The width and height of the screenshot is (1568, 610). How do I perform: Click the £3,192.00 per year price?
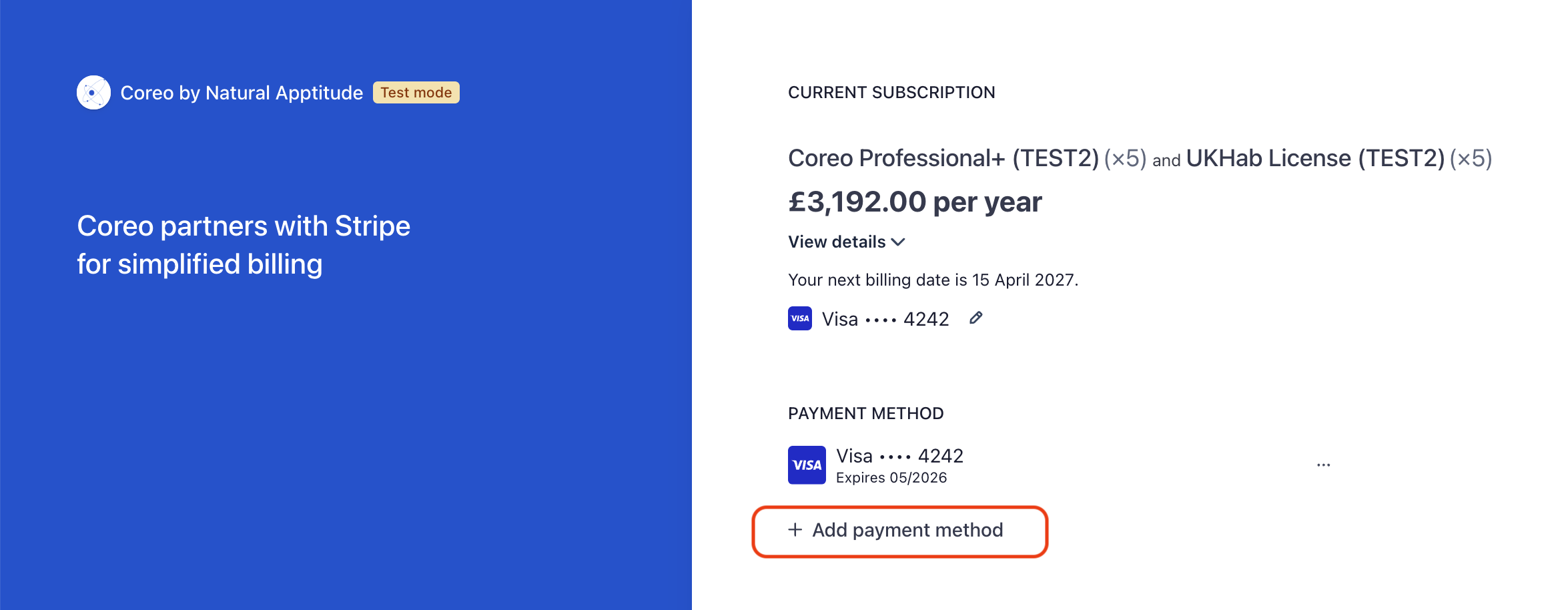[914, 202]
